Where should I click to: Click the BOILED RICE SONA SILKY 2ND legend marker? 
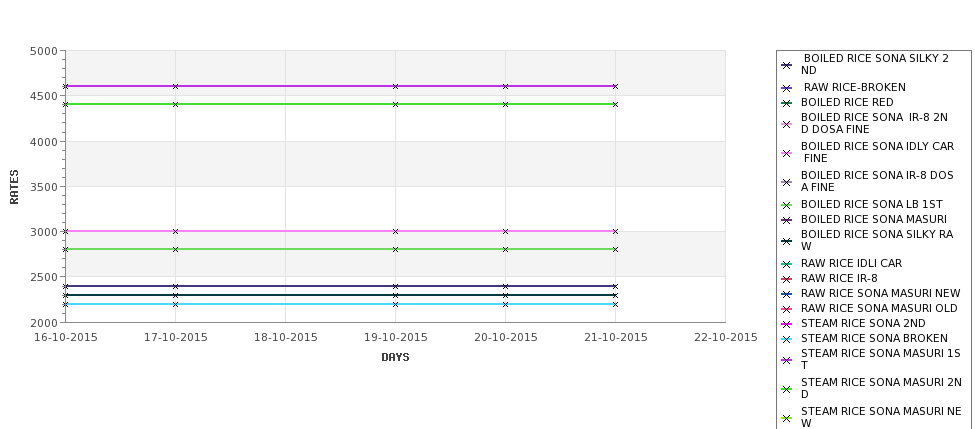point(787,65)
